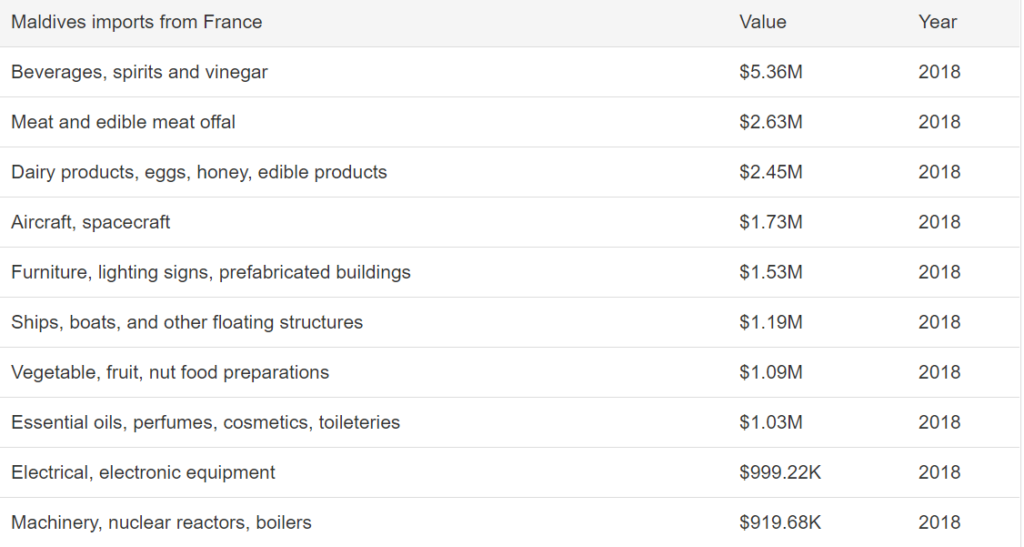Select 'Dairy products, eggs, honey, edible products'

(x=199, y=172)
